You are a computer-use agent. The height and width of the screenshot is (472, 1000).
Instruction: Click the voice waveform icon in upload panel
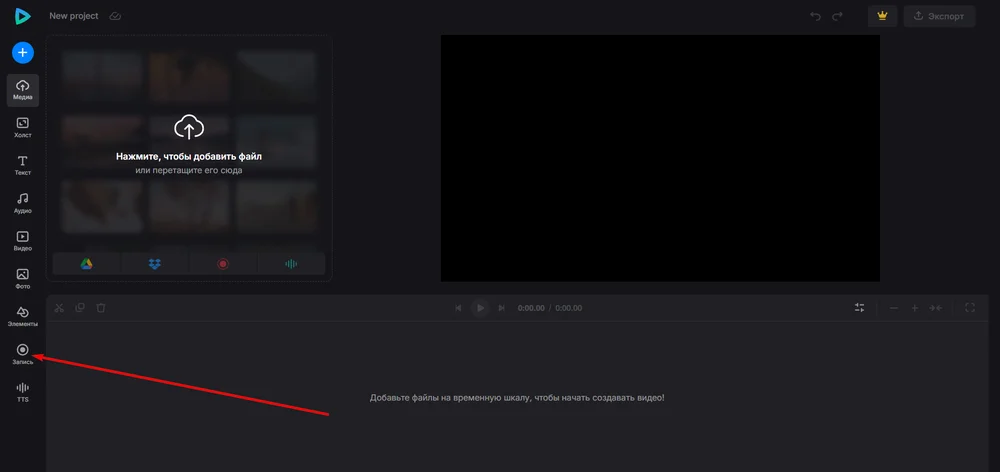(x=291, y=264)
